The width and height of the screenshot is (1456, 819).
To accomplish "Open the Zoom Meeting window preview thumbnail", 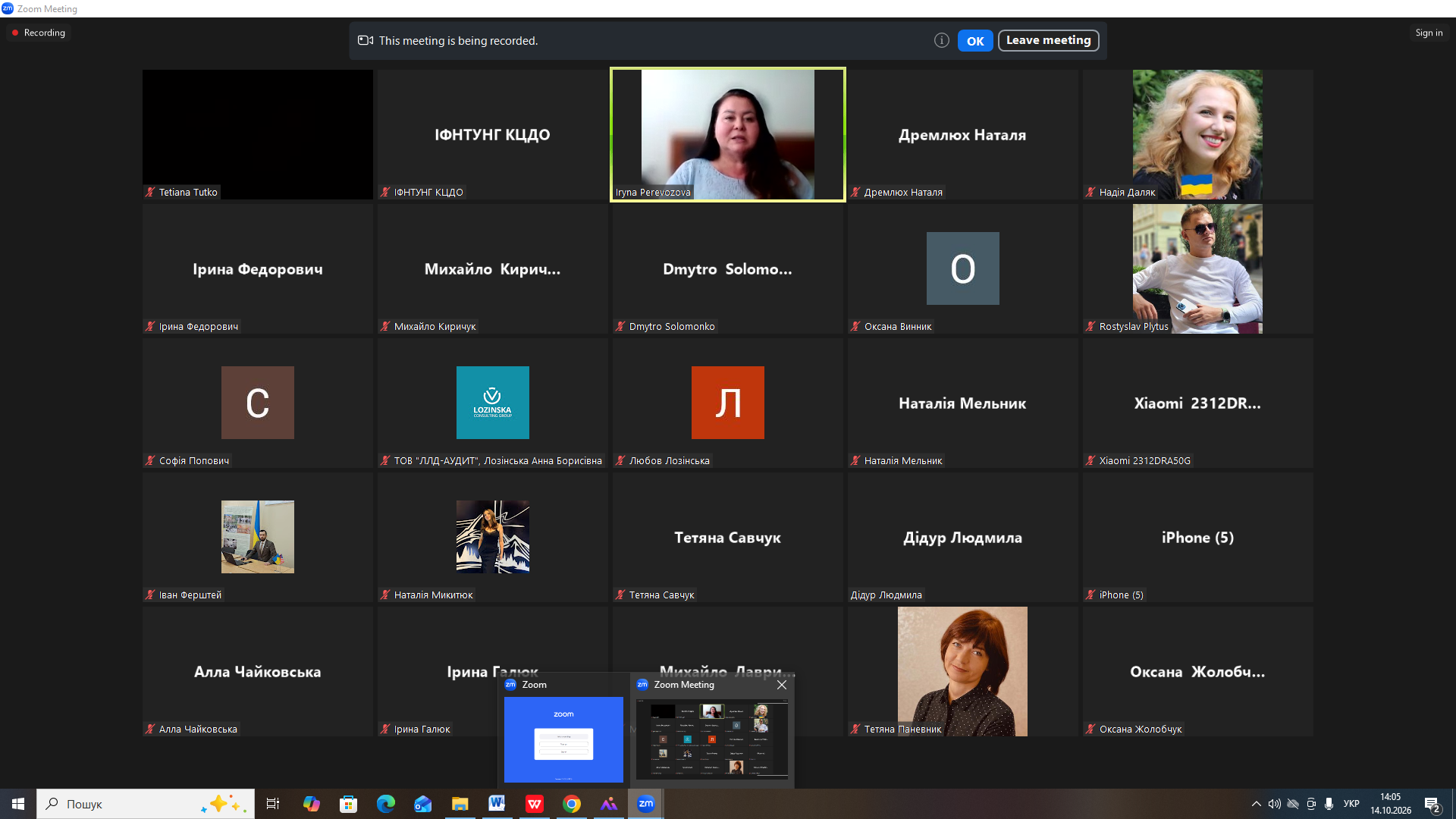I will 711,739.
